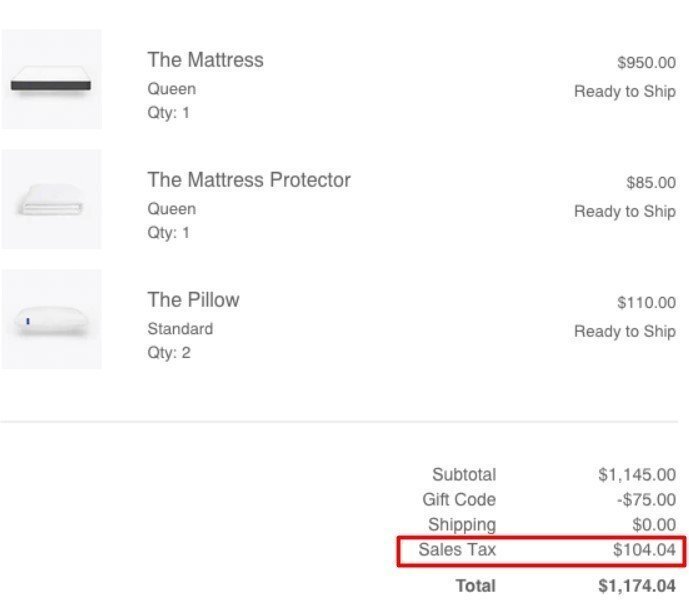Click the pillow's Standard size label
The height and width of the screenshot is (609, 689).
[x=180, y=329]
